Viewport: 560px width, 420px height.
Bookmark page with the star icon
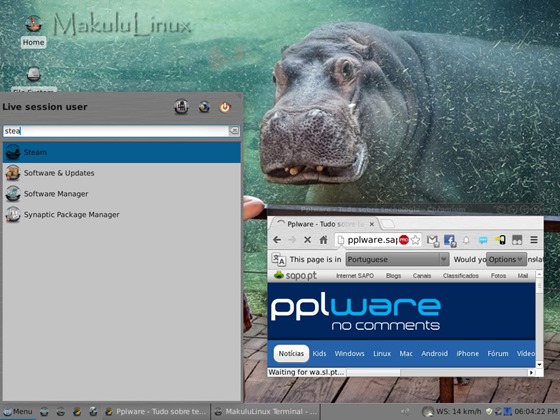tap(415, 240)
